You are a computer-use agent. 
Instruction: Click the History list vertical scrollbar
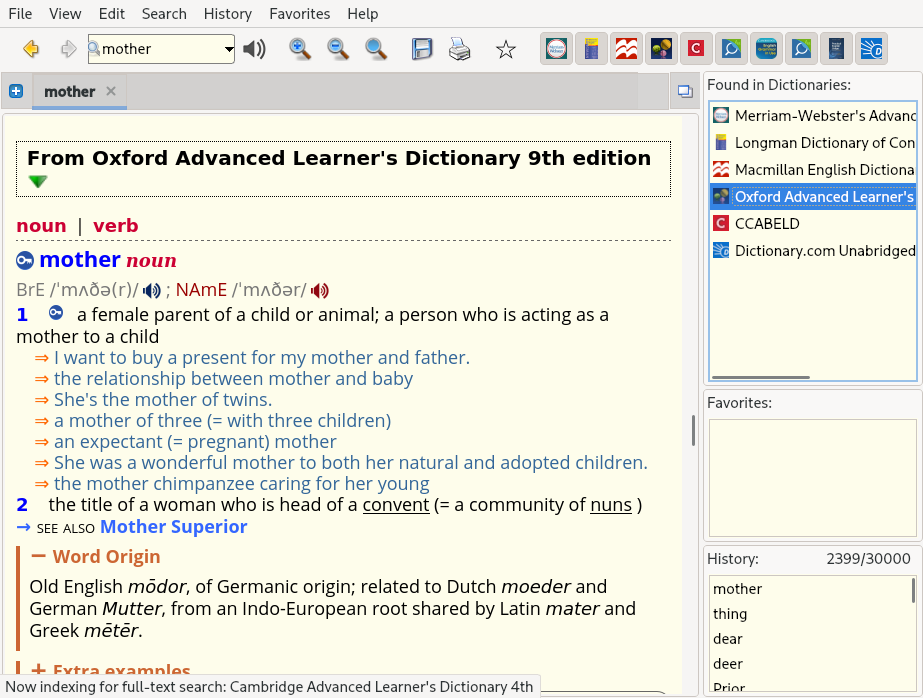[x=914, y=590]
